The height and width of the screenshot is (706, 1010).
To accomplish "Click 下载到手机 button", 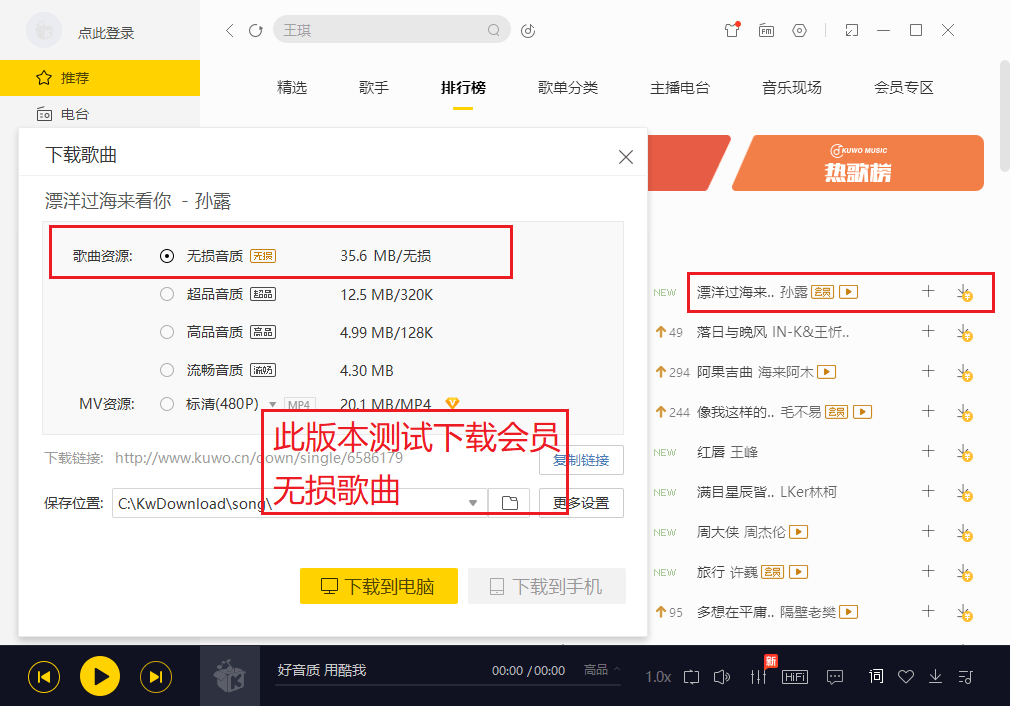I will pos(547,586).
